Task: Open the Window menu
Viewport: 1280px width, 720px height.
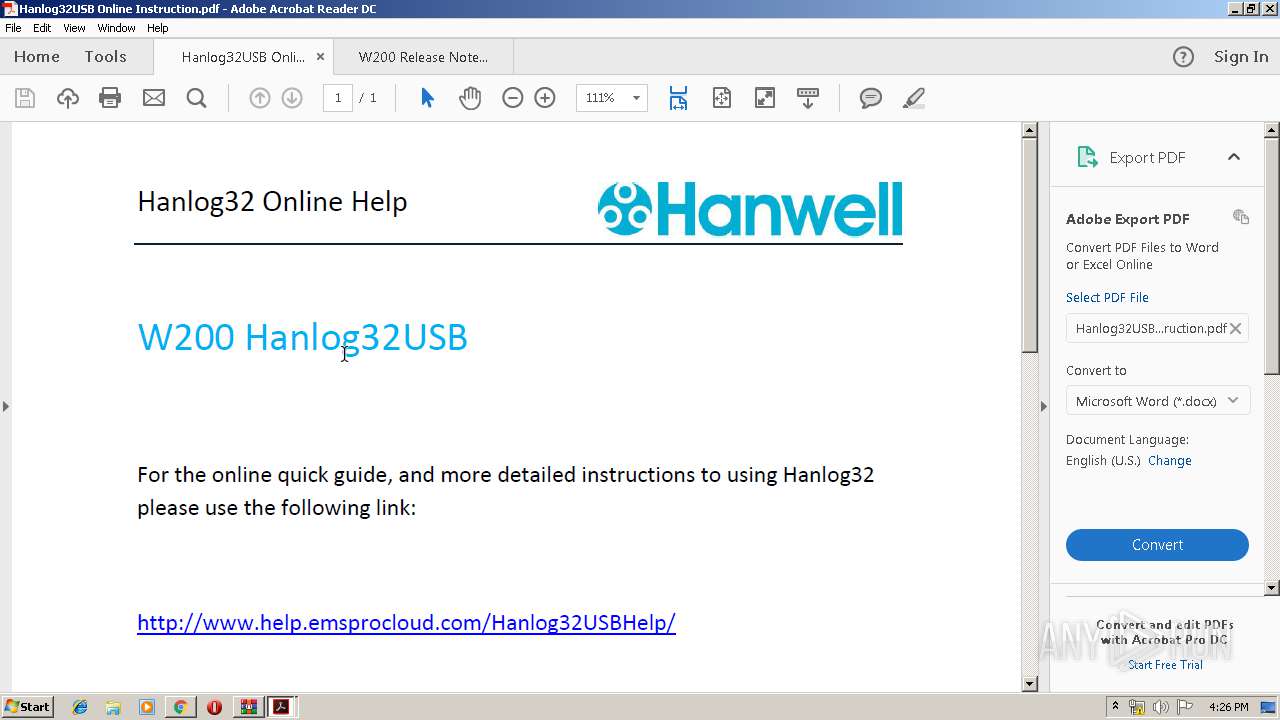Action: 116,28
